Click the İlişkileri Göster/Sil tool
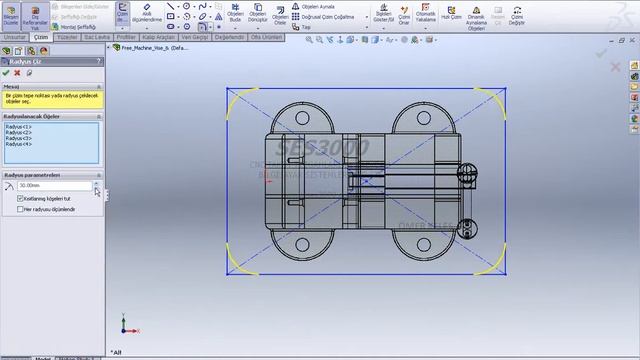 pos(384,13)
